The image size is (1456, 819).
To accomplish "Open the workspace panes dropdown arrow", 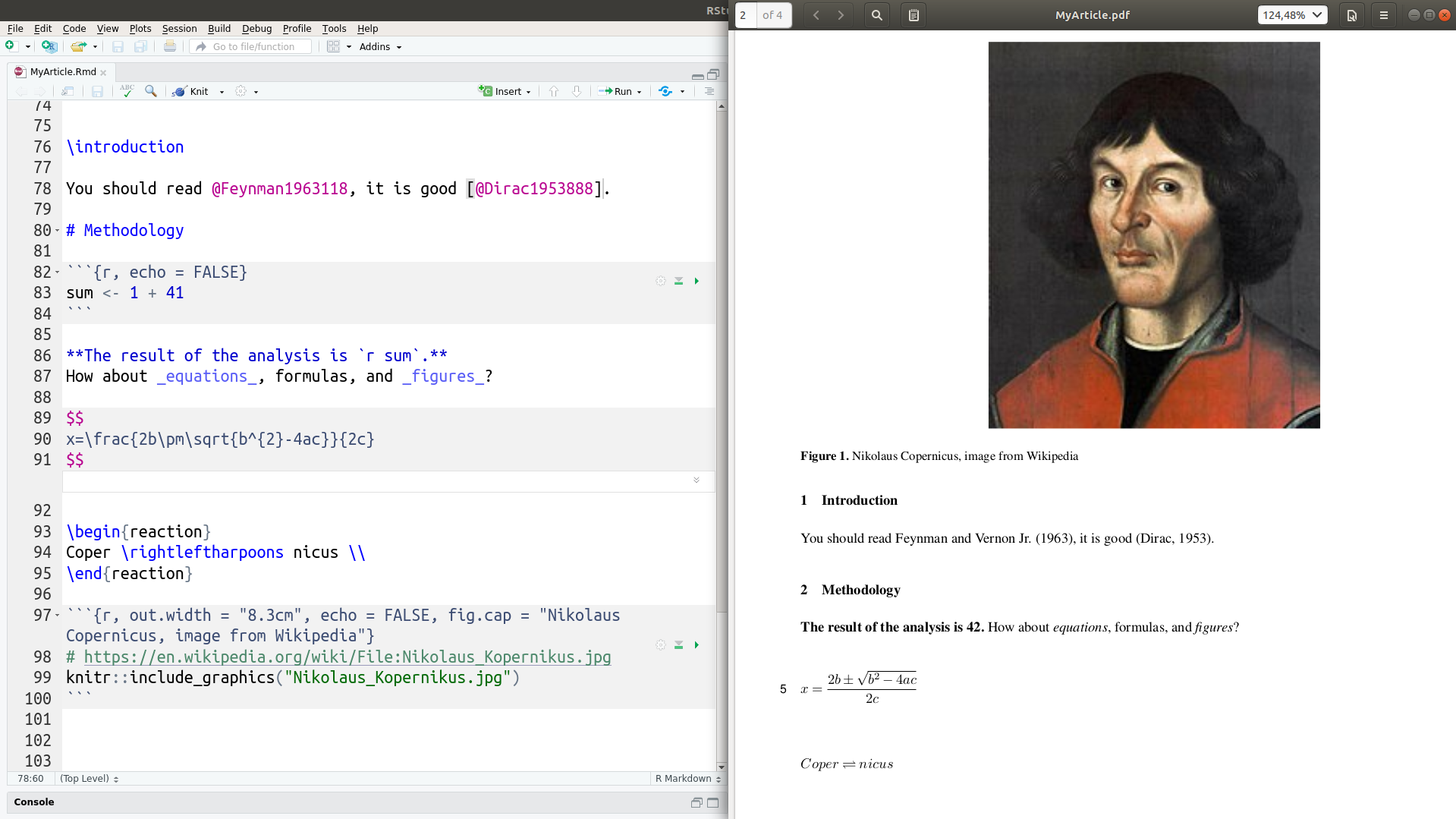I will [x=349, y=47].
